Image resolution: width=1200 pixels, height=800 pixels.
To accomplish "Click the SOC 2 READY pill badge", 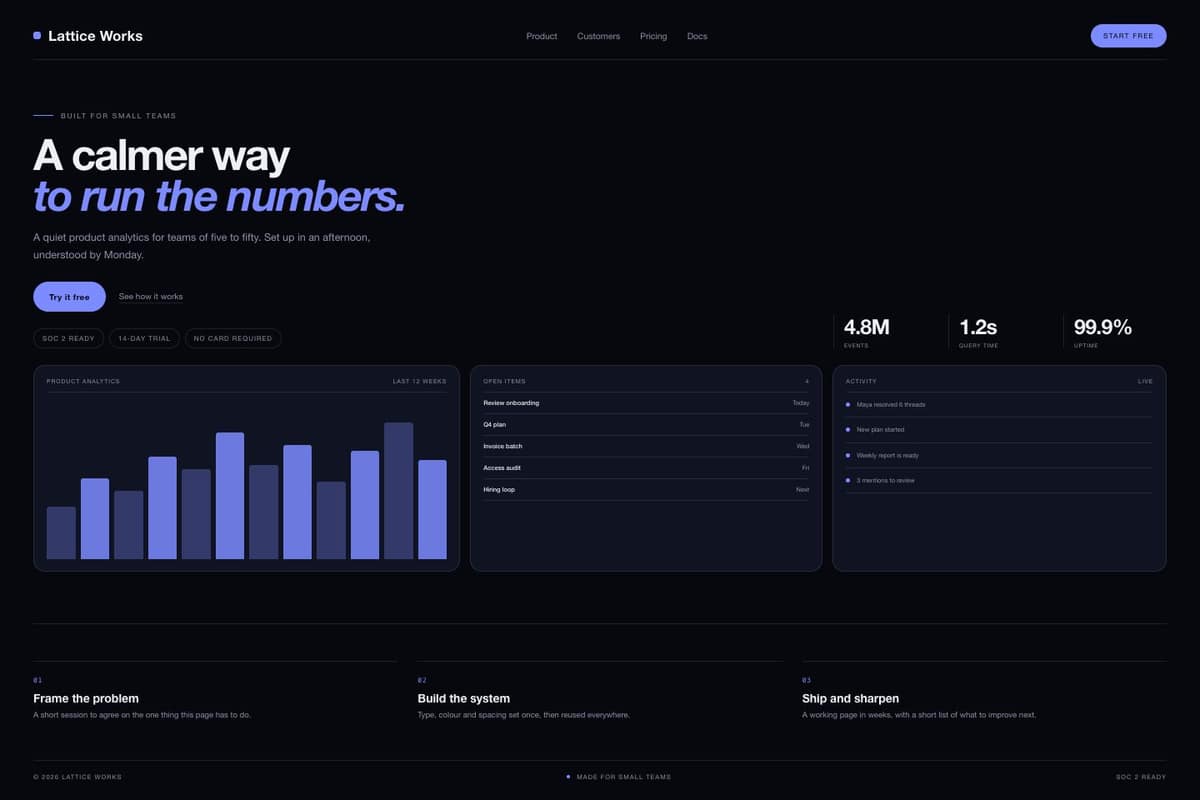I will click(68, 338).
